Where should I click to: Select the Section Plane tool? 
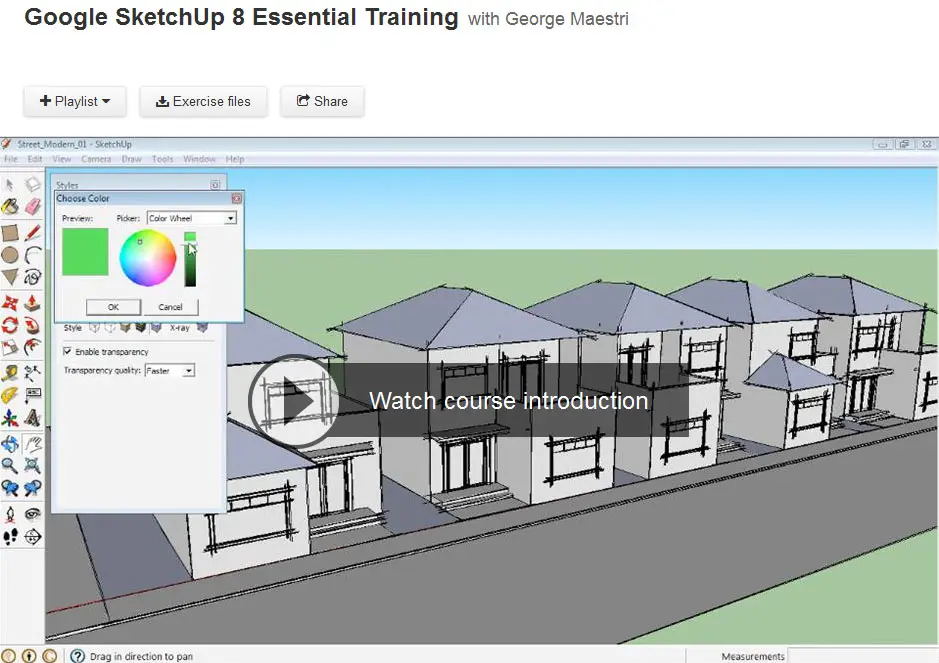coord(32,537)
